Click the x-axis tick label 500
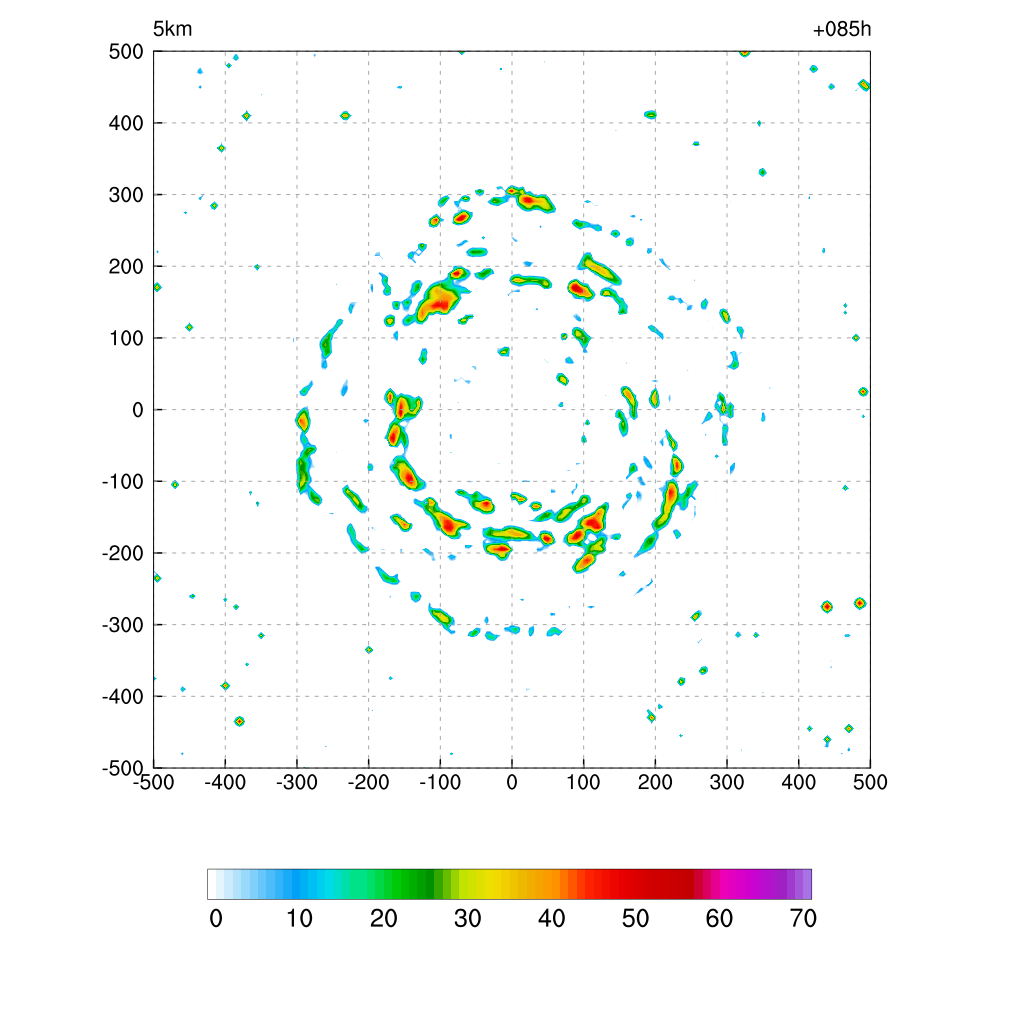This screenshot has width=1024, height=1024. point(870,782)
